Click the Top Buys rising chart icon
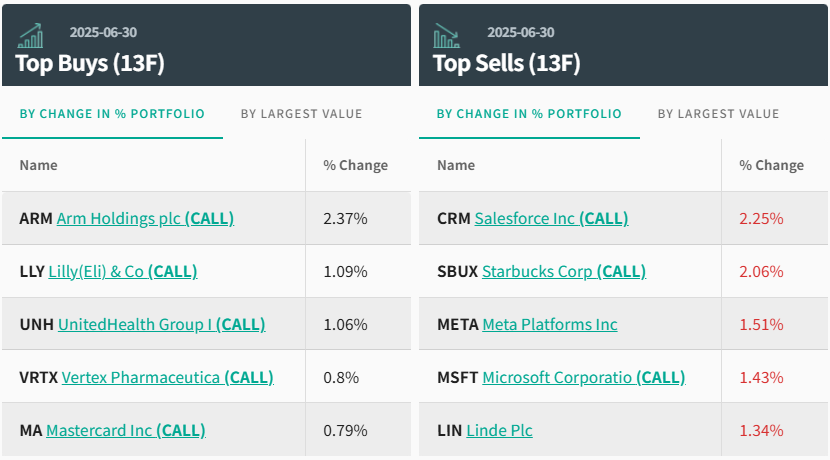830x460 pixels. [31, 36]
